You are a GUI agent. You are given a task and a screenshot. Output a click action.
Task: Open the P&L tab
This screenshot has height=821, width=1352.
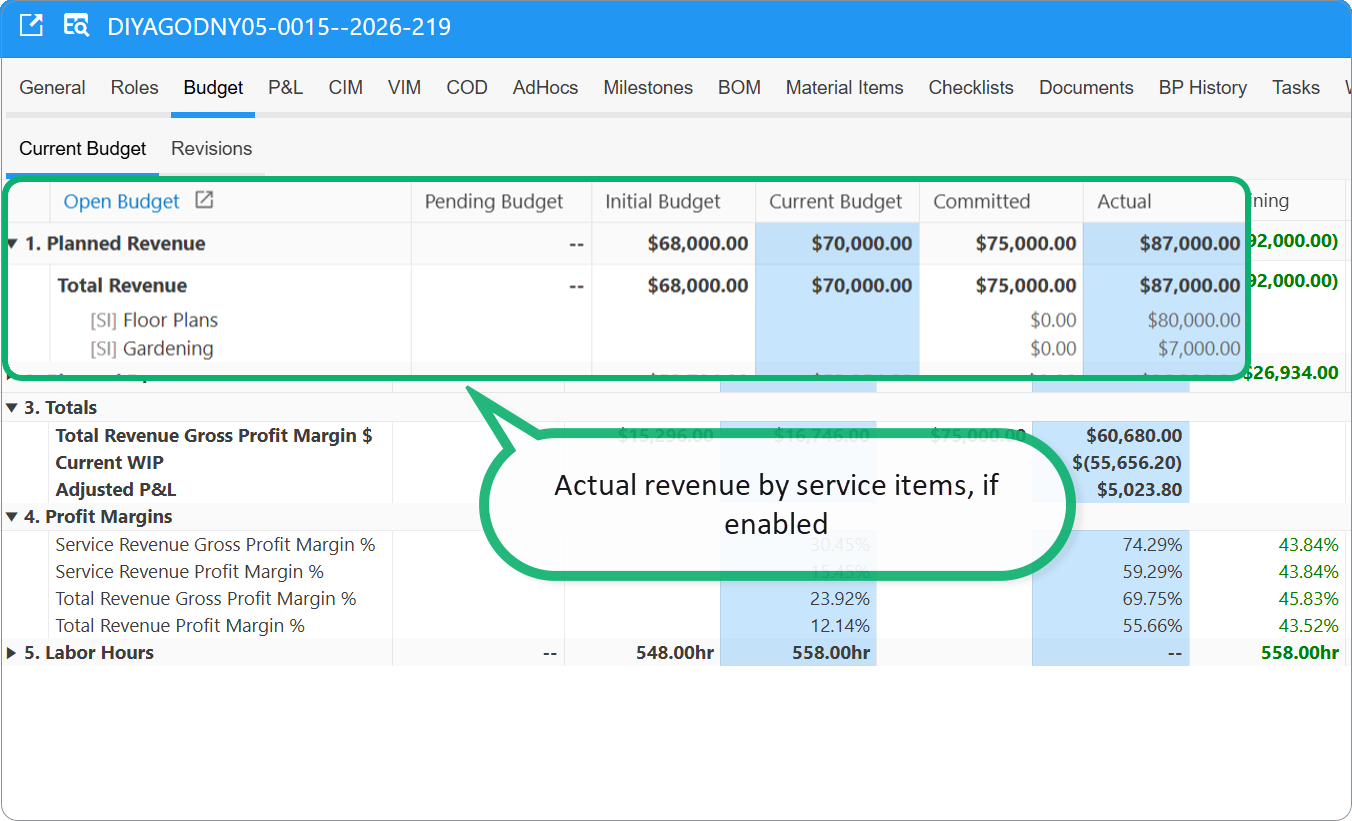[x=285, y=88]
